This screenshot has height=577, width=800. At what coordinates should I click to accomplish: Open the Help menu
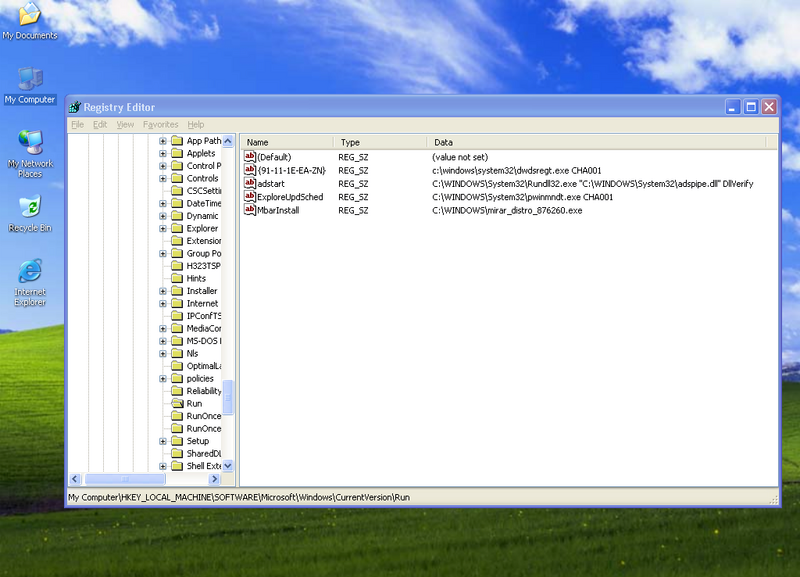point(195,124)
